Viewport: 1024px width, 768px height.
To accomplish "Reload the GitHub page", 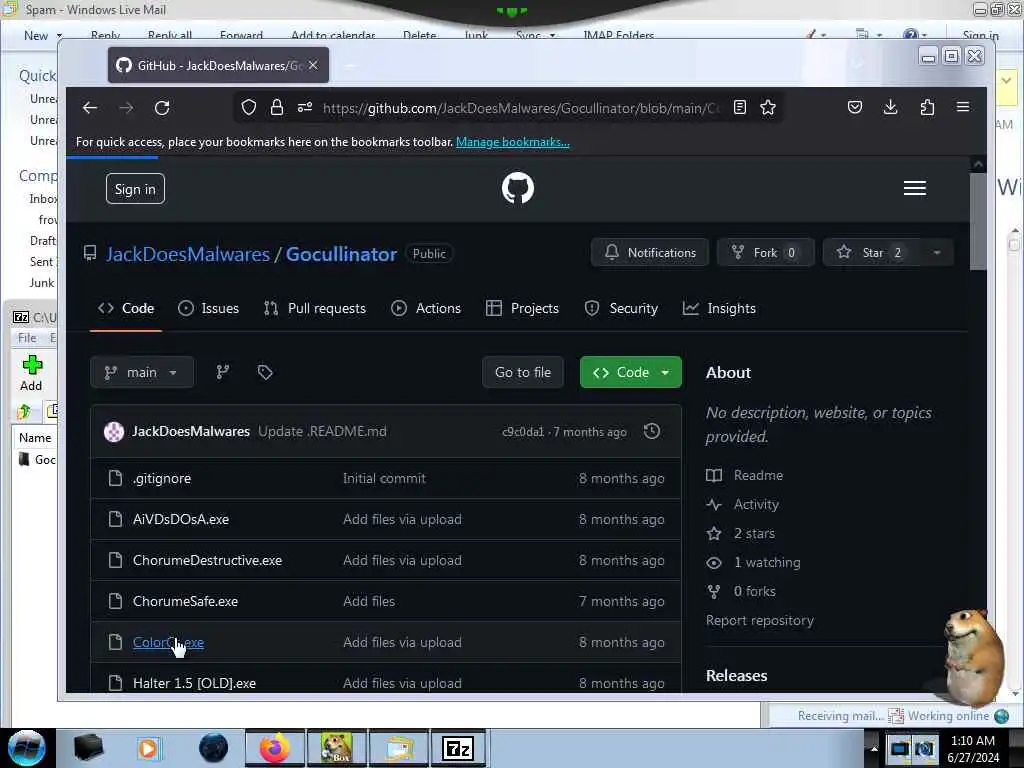I will click(x=162, y=108).
